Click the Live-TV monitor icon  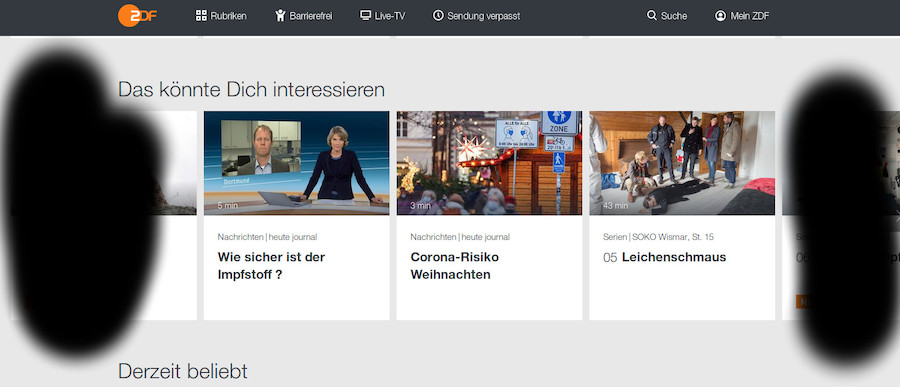click(x=366, y=16)
